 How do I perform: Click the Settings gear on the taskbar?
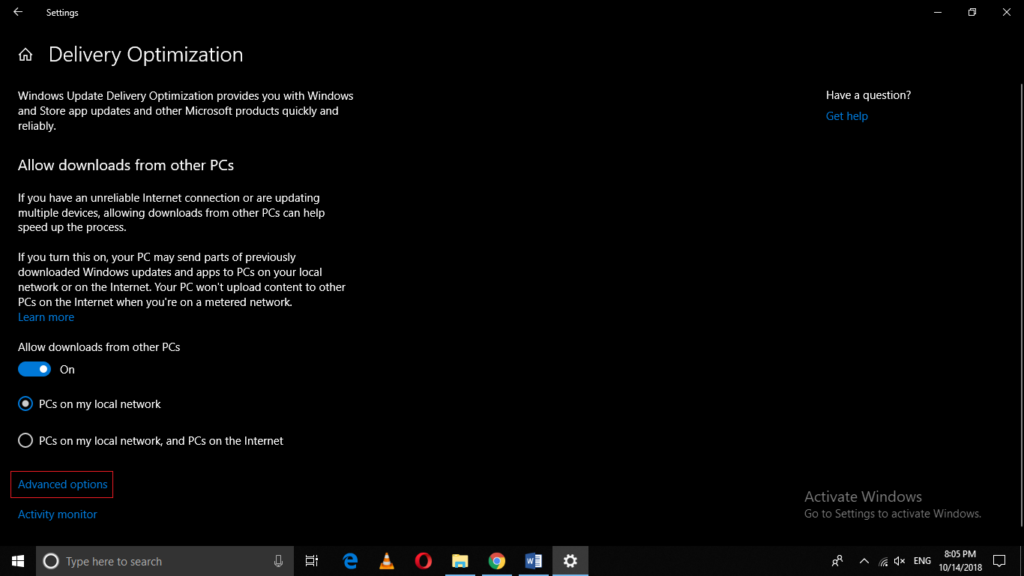pyautogui.click(x=570, y=561)
